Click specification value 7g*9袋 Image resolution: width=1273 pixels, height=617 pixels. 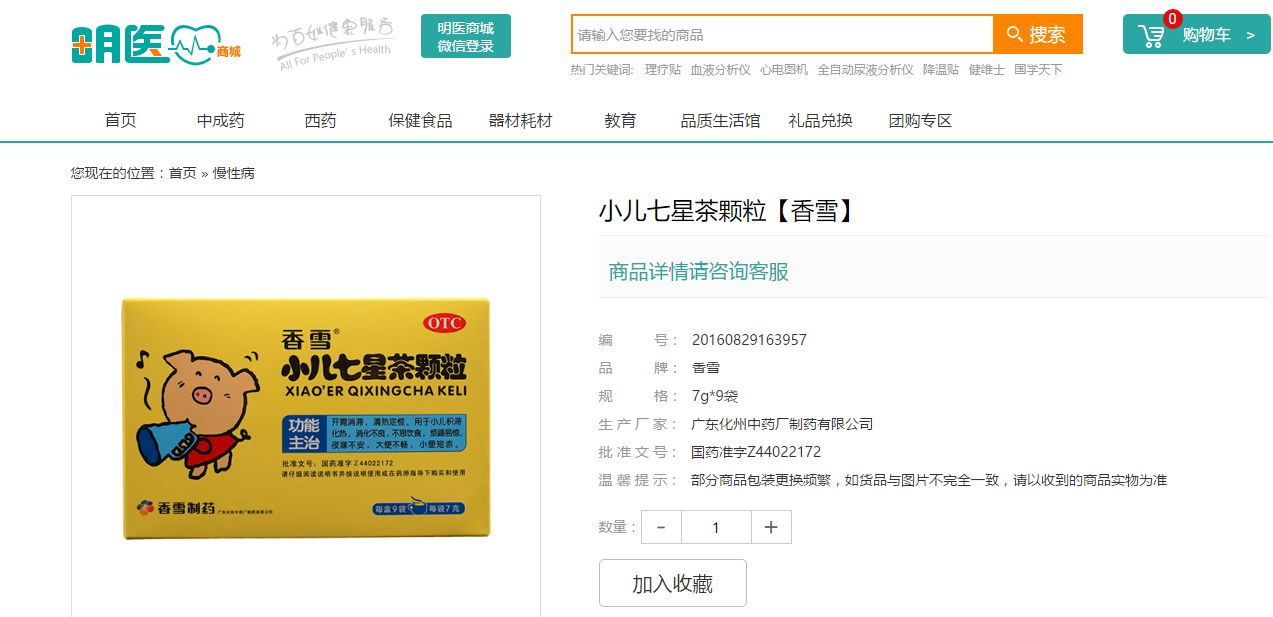(715, 396)
